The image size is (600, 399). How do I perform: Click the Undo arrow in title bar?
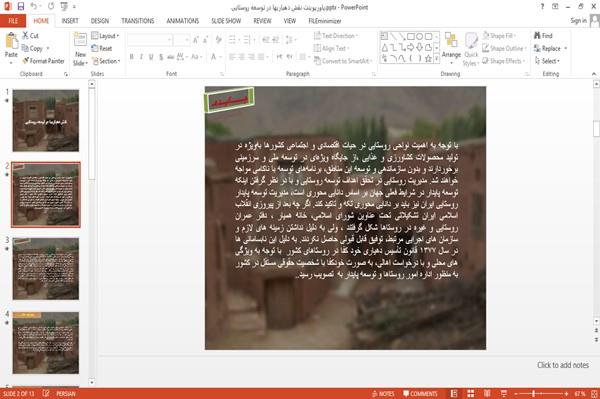(34, 6)
